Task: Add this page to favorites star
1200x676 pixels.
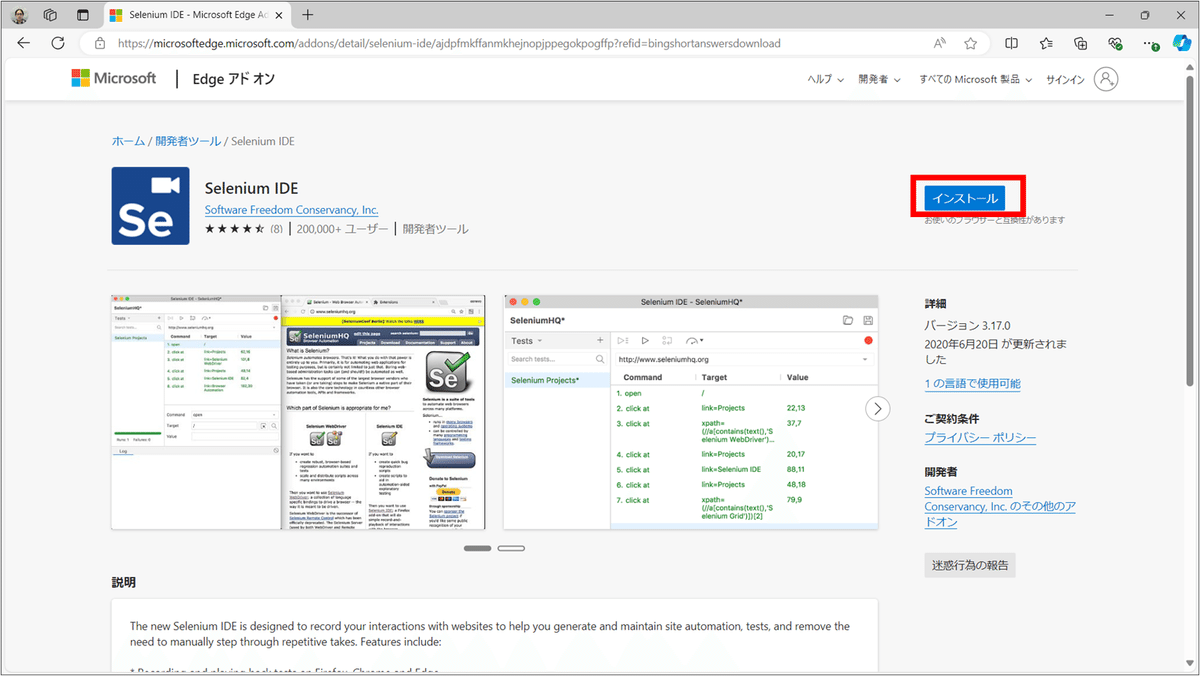Action: [x=970, y=43]
